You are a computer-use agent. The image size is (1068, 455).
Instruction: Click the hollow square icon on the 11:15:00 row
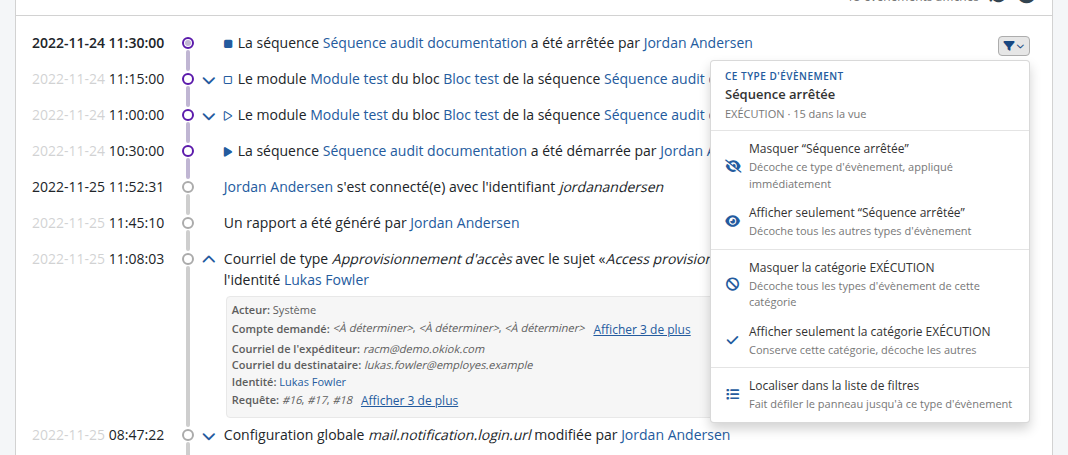228,80
